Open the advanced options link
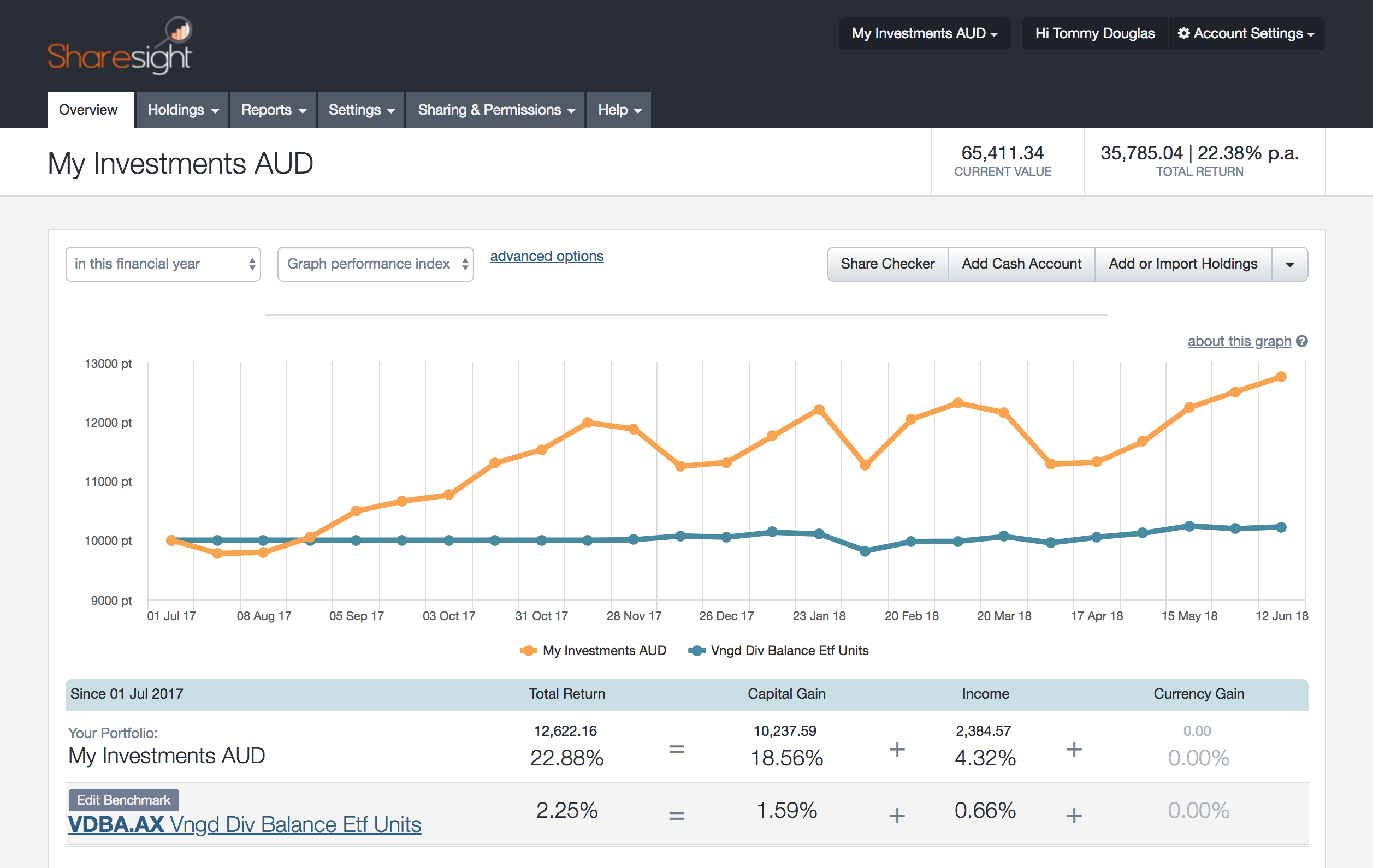1373x868 pixels. pyautogui.click(x=546, y=256)
